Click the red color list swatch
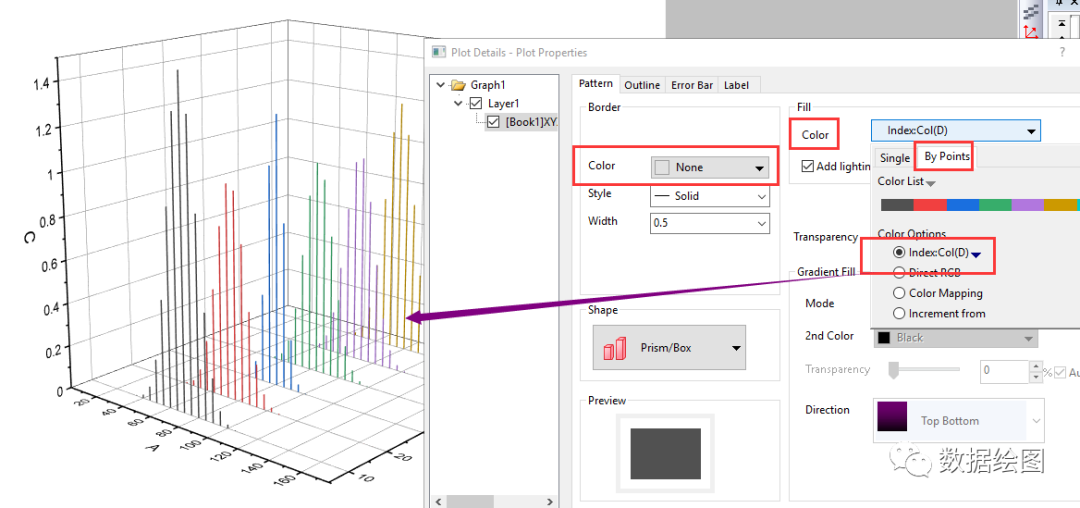This screenshot has width=1080, height=508. pyautogui.click(x=931, y=204)
